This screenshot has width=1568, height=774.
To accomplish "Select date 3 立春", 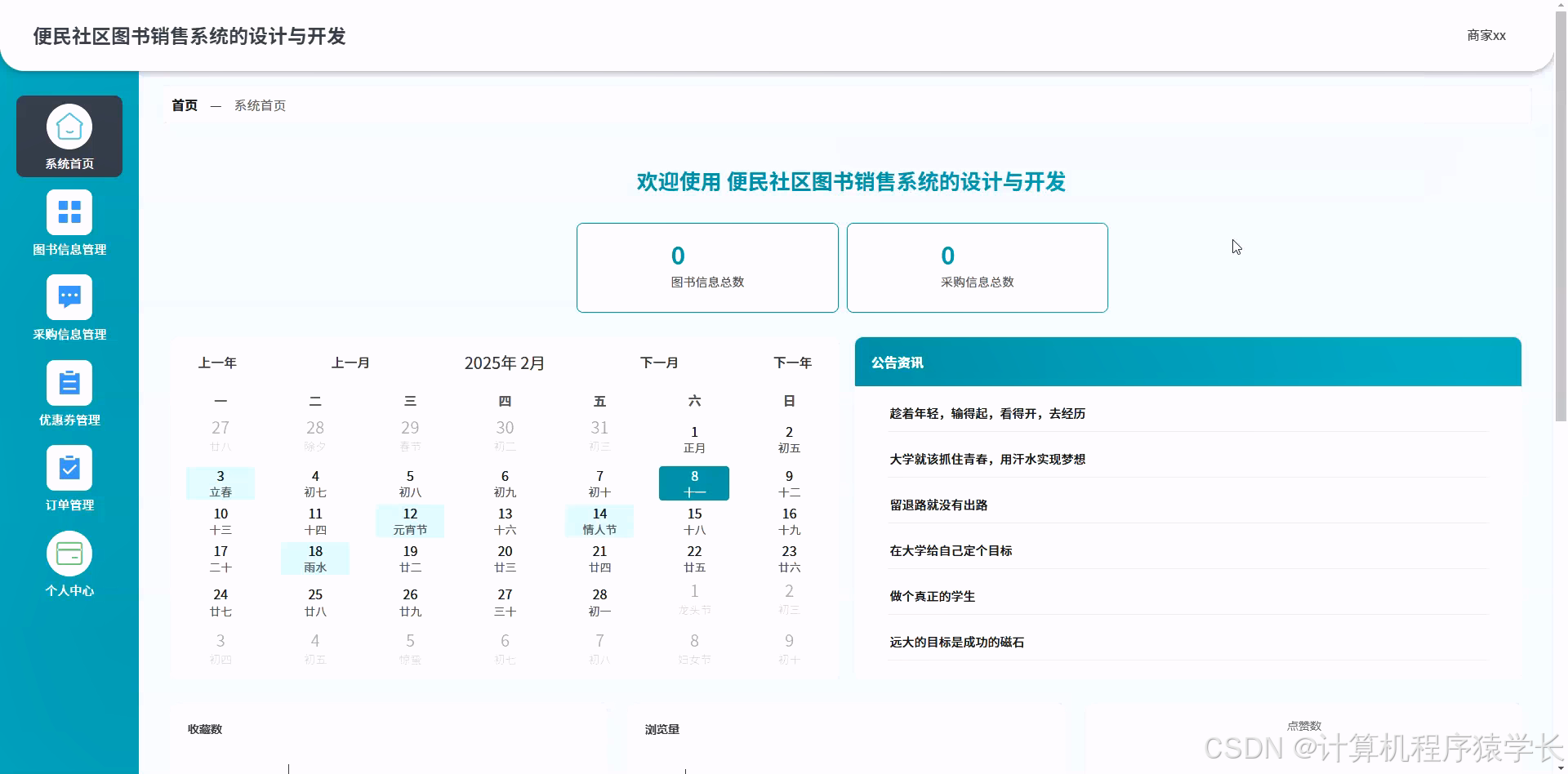I will click(220, 483).
